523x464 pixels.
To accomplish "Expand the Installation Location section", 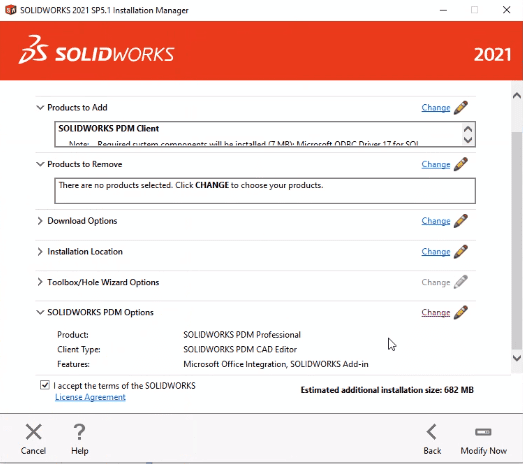I will [x=40, y=252].
